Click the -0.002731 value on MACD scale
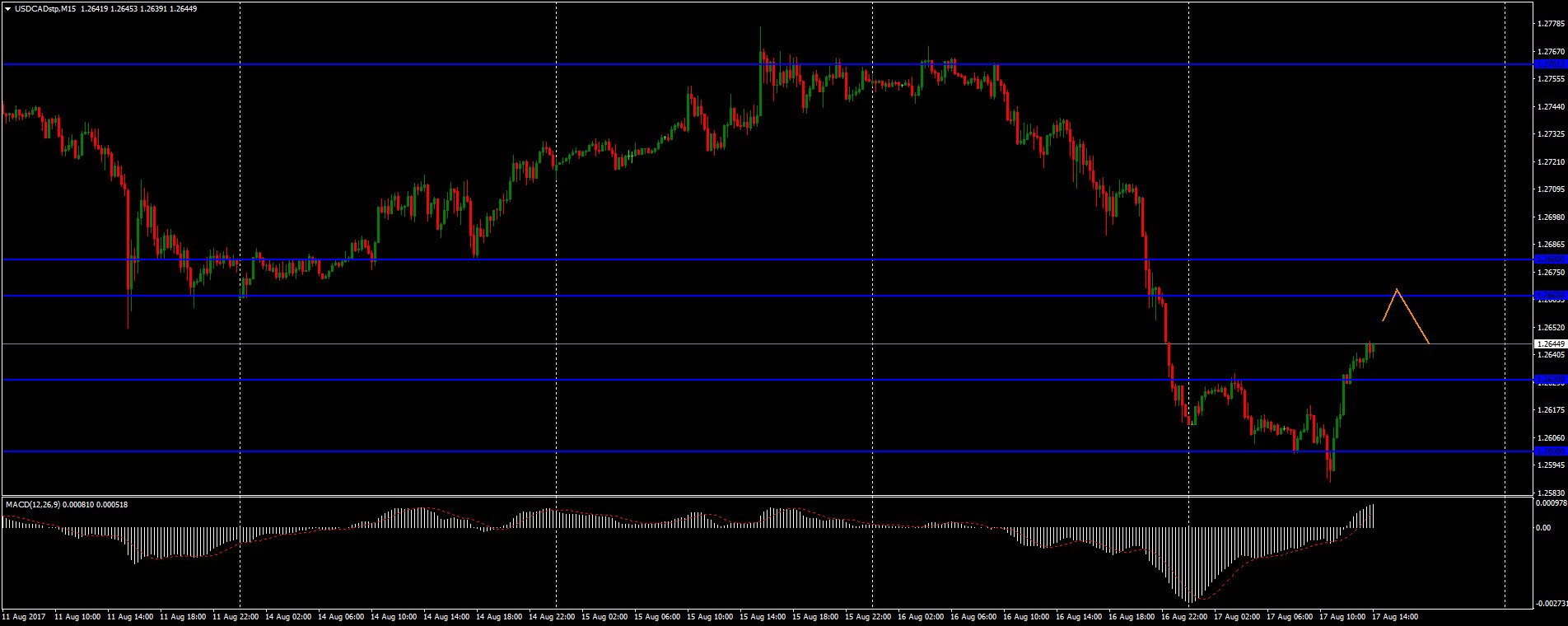1568x626 pixels. 1551,604
